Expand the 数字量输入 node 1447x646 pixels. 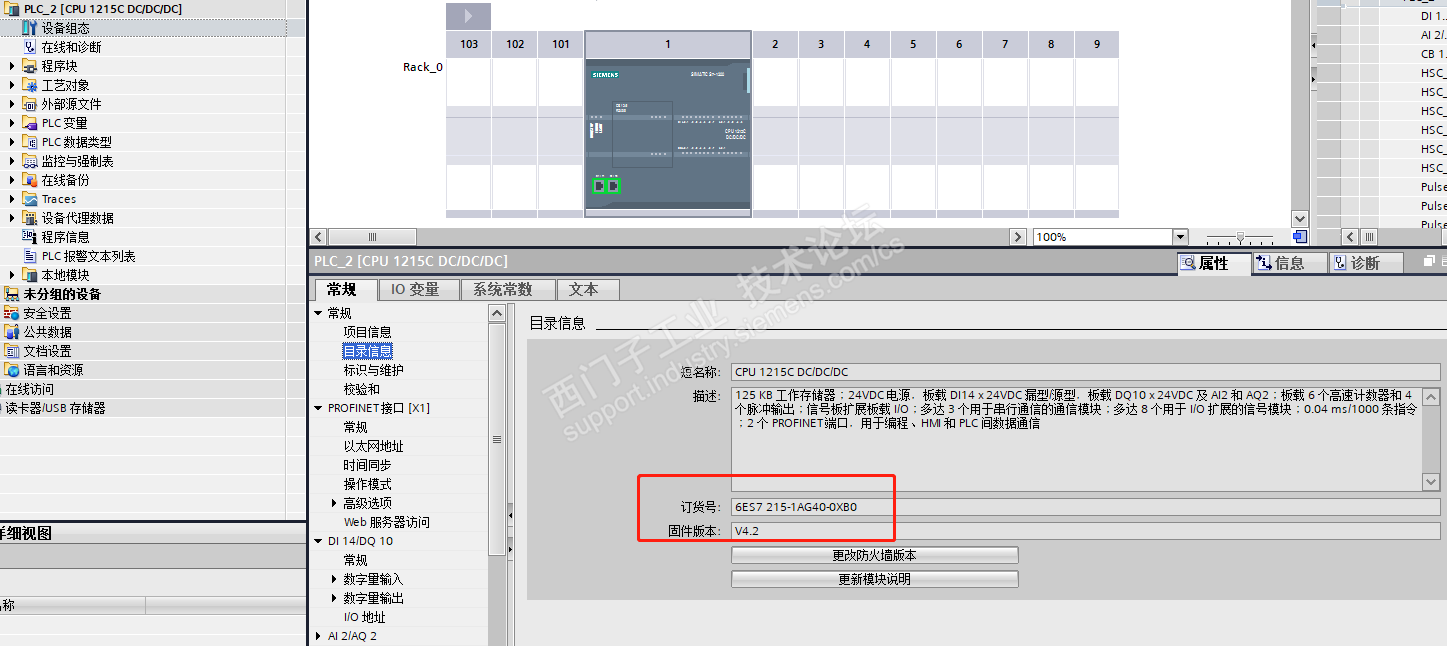[334, 579]
